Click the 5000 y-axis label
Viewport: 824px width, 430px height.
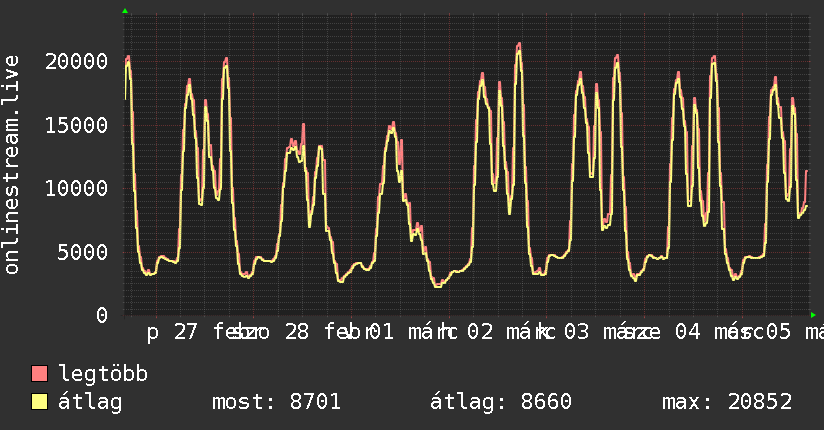tap(83, 252)
